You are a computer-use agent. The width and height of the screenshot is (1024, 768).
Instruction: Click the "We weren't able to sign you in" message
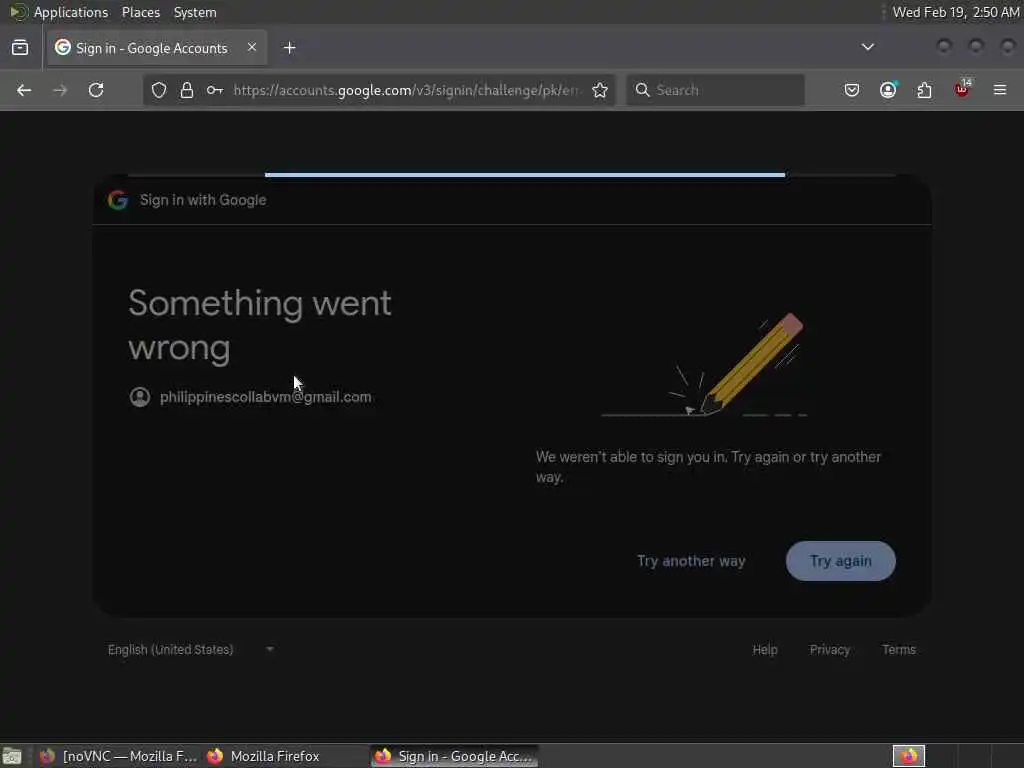(x=709, y=467)
